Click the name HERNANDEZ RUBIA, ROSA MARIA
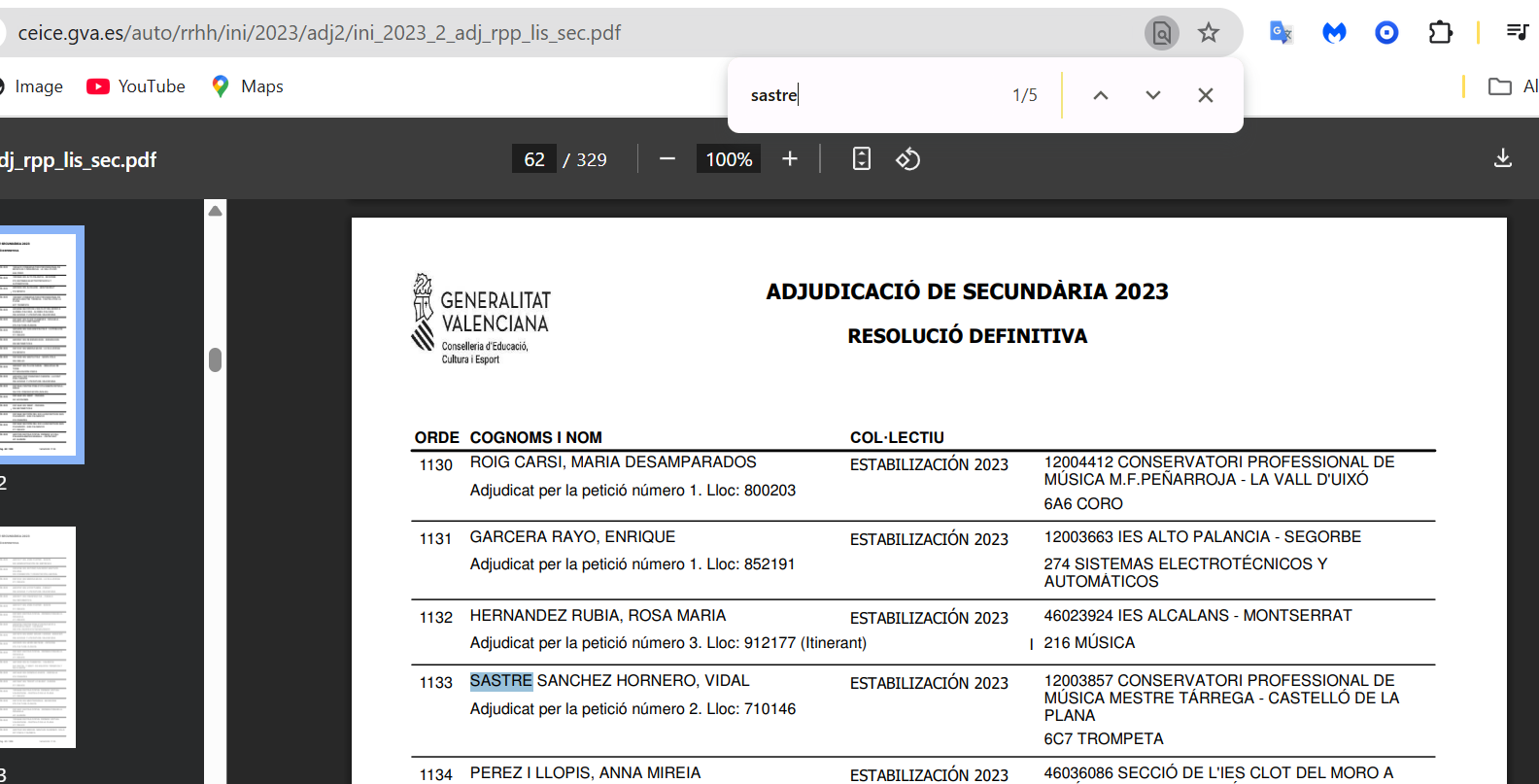 (x=598, y=616)
